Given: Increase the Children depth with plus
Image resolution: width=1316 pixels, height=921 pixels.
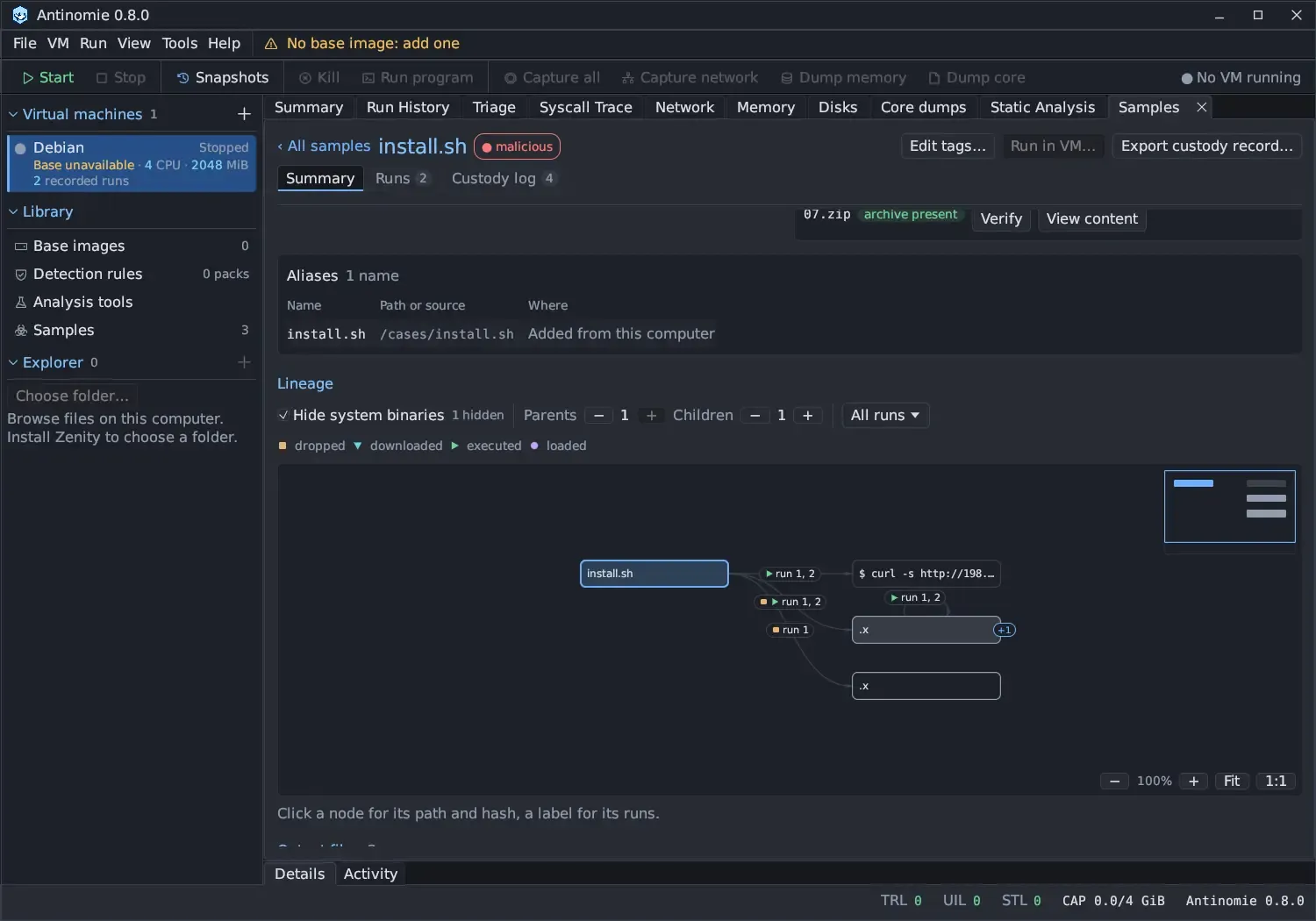Looking at the screenshot, I should [808, 416].
